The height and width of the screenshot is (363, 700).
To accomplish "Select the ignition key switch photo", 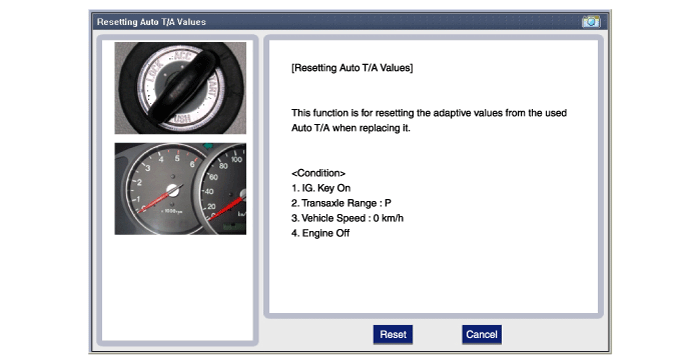I will [180, 88].
